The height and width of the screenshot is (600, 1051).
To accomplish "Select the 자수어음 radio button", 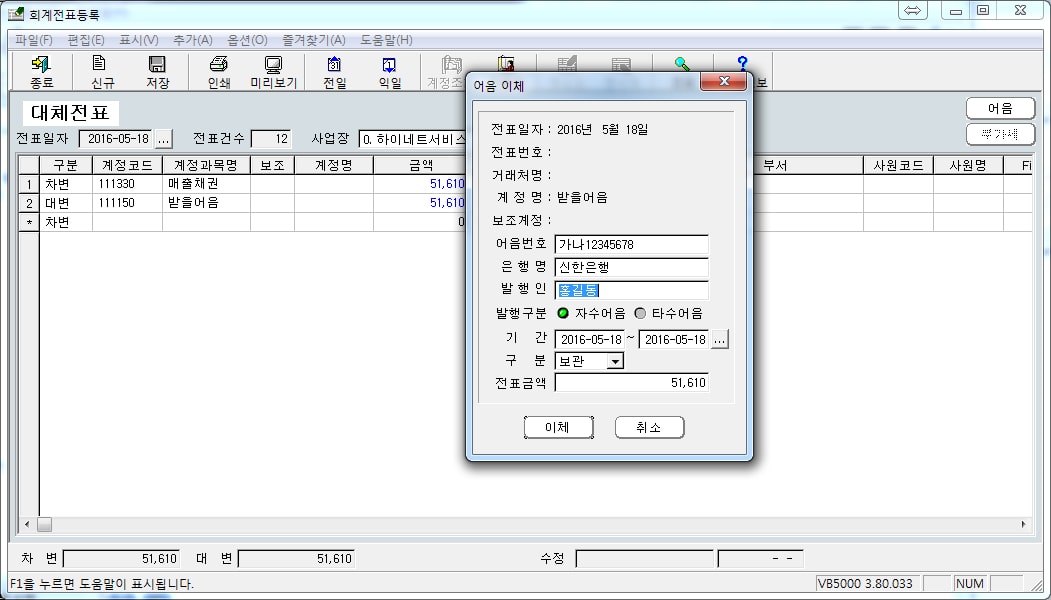I will (563, 313).
